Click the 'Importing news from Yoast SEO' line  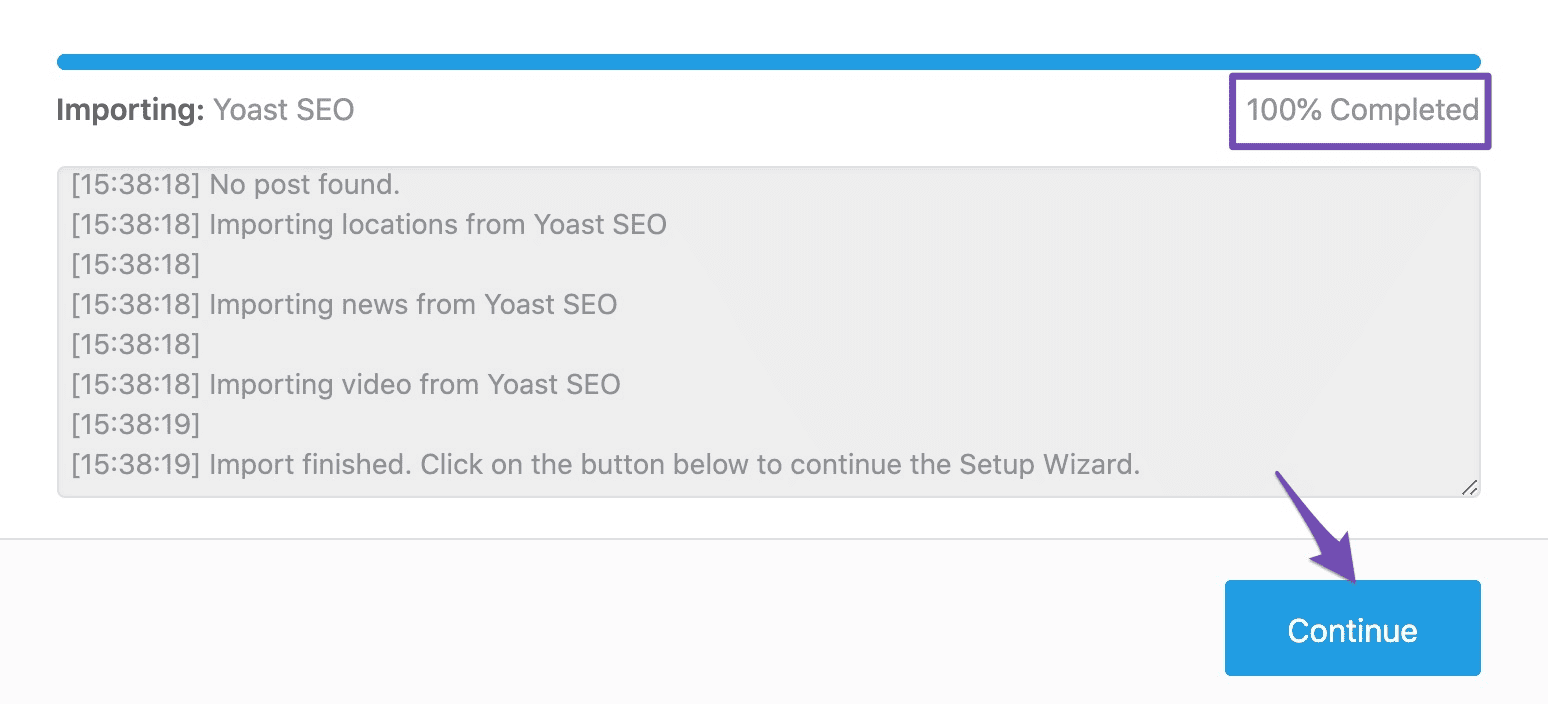[343, 304]
